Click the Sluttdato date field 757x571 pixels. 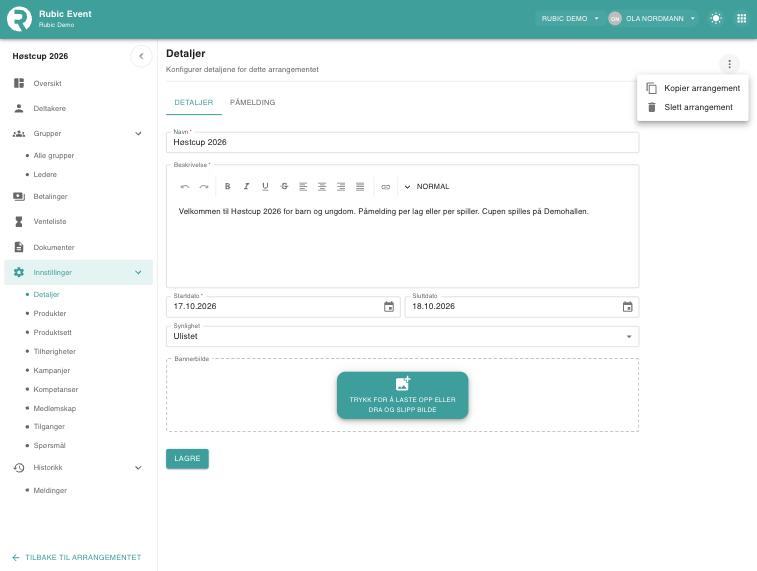pyautogui.click(x=522, y=306)
